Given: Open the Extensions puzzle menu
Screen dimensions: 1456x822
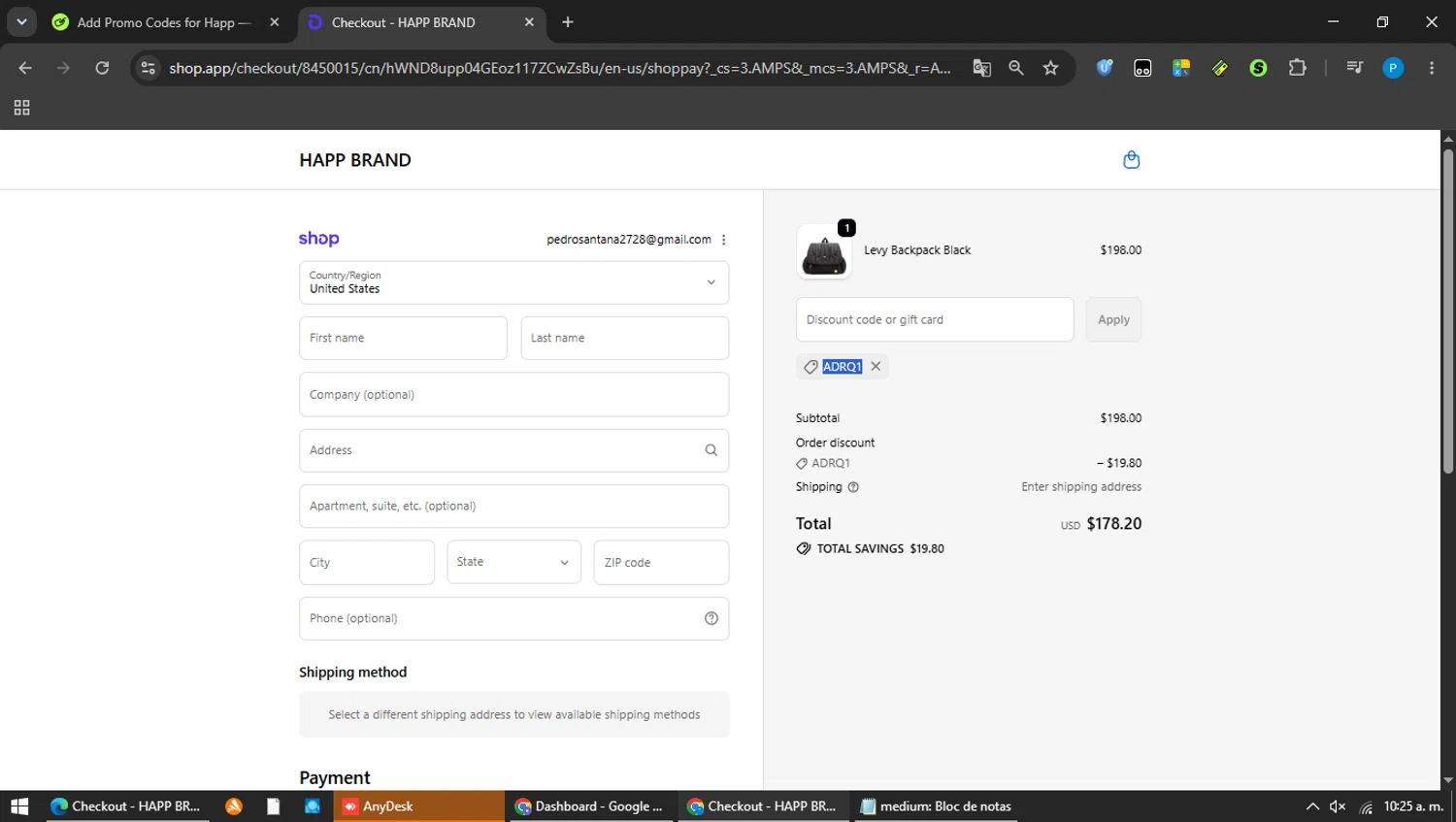Looking at the screenshot, I should [x=1297, y=68].
